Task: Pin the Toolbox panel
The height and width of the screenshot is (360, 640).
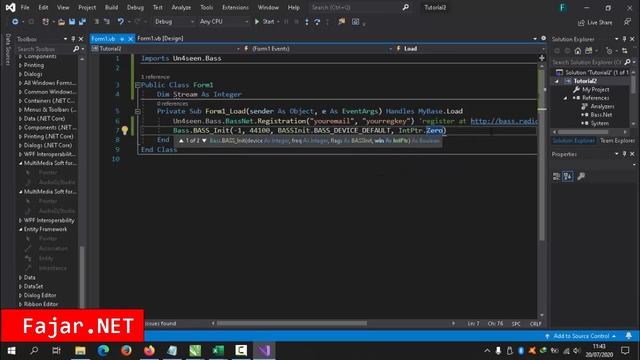Action: coord(73,39)
